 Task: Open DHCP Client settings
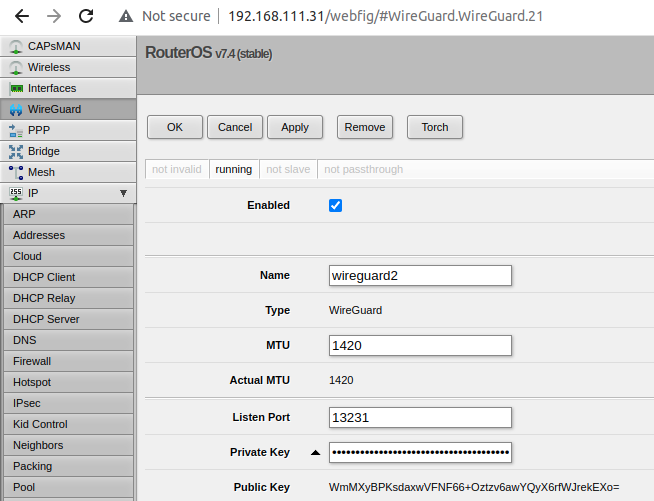point(68,277)
